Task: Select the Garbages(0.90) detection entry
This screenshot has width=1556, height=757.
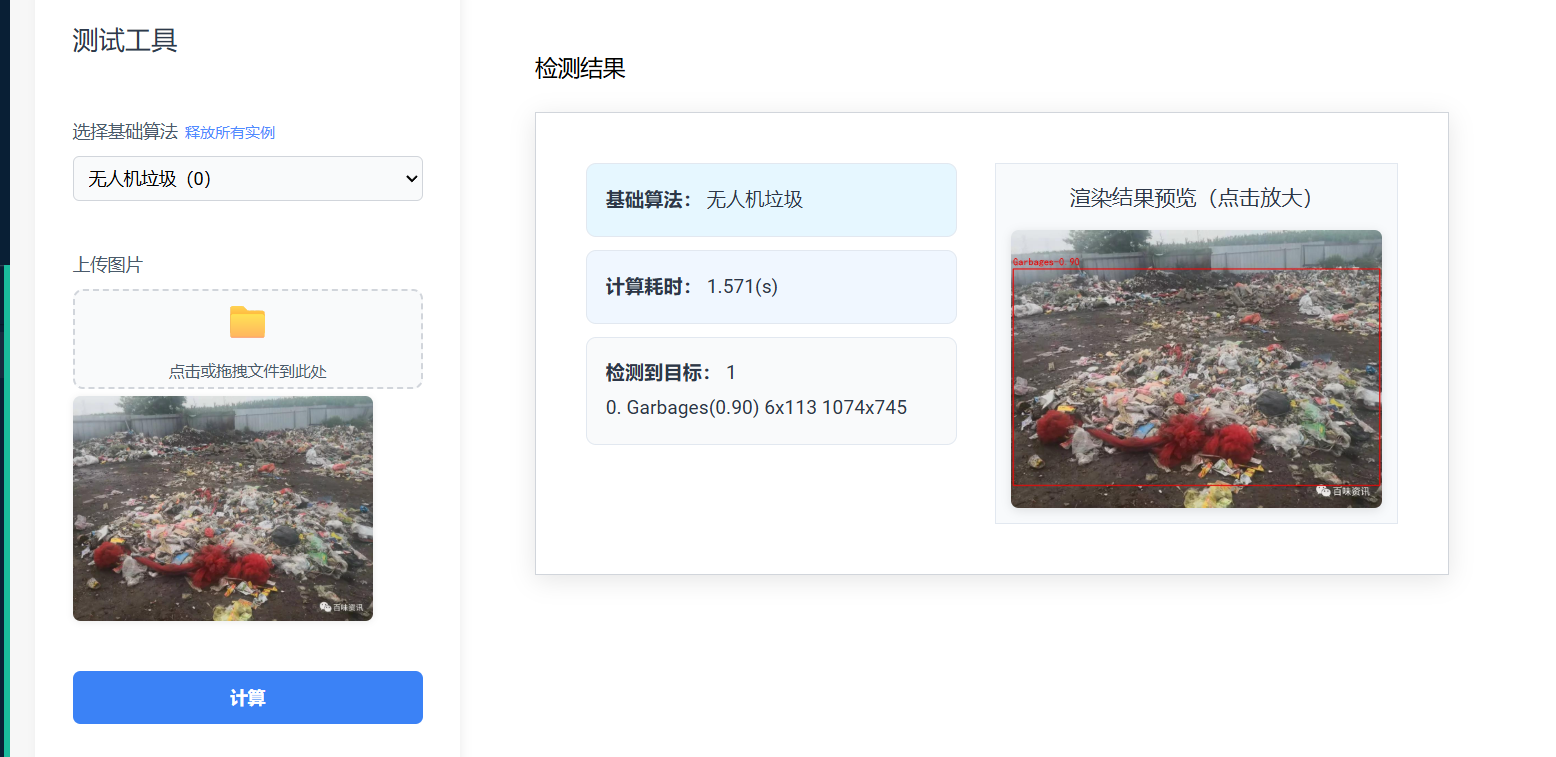Action: 757,407
